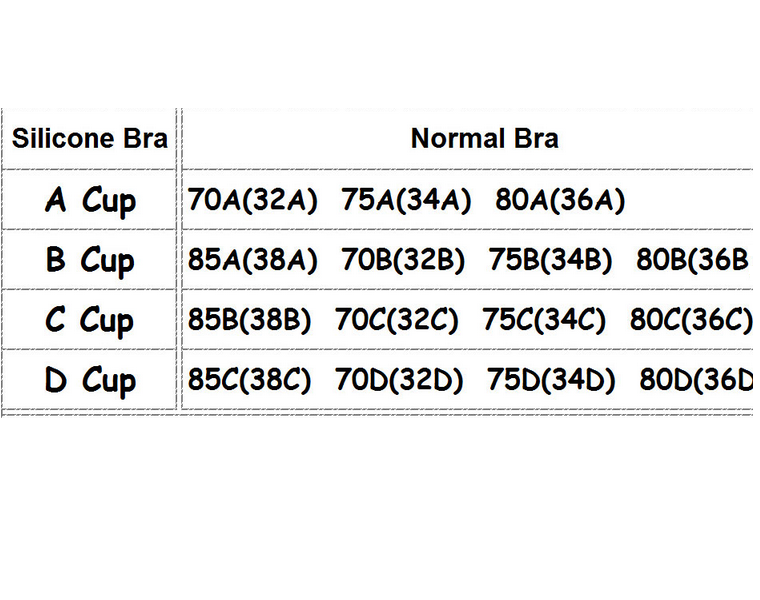
Task: Click size 80C(36C)
Action: click(691, 320)
